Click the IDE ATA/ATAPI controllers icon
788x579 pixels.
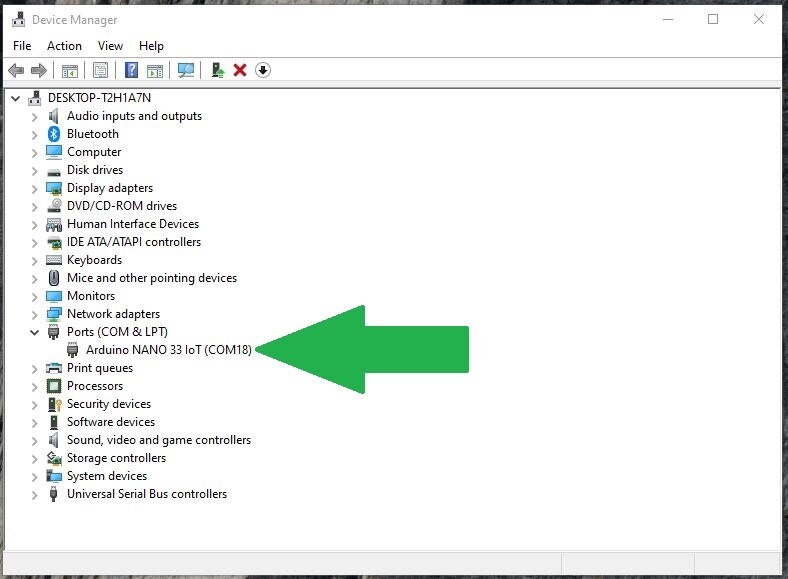pyautogui.click(x=54, y=242)
